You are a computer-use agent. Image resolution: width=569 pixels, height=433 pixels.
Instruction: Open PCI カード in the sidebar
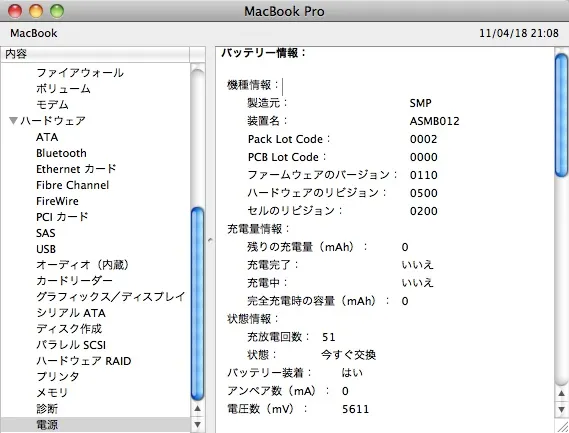coord(62,217)
